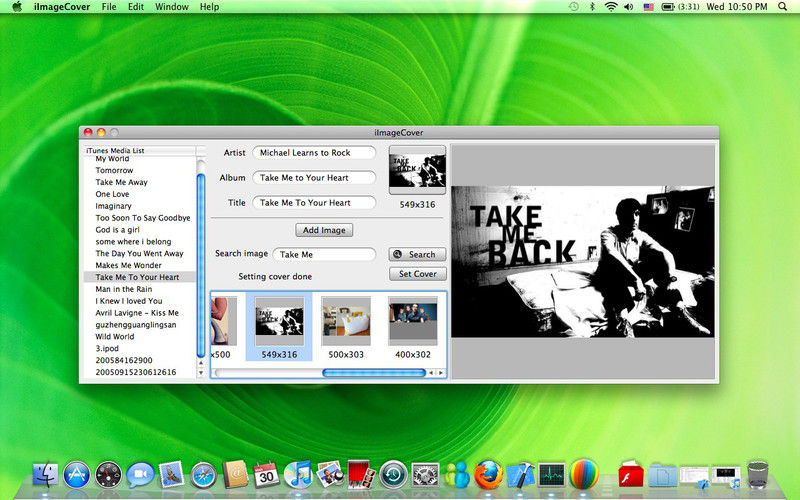The height and width of the screenshot is (500, 800).
Task: Open the Window menu
Action: (172, 7)
